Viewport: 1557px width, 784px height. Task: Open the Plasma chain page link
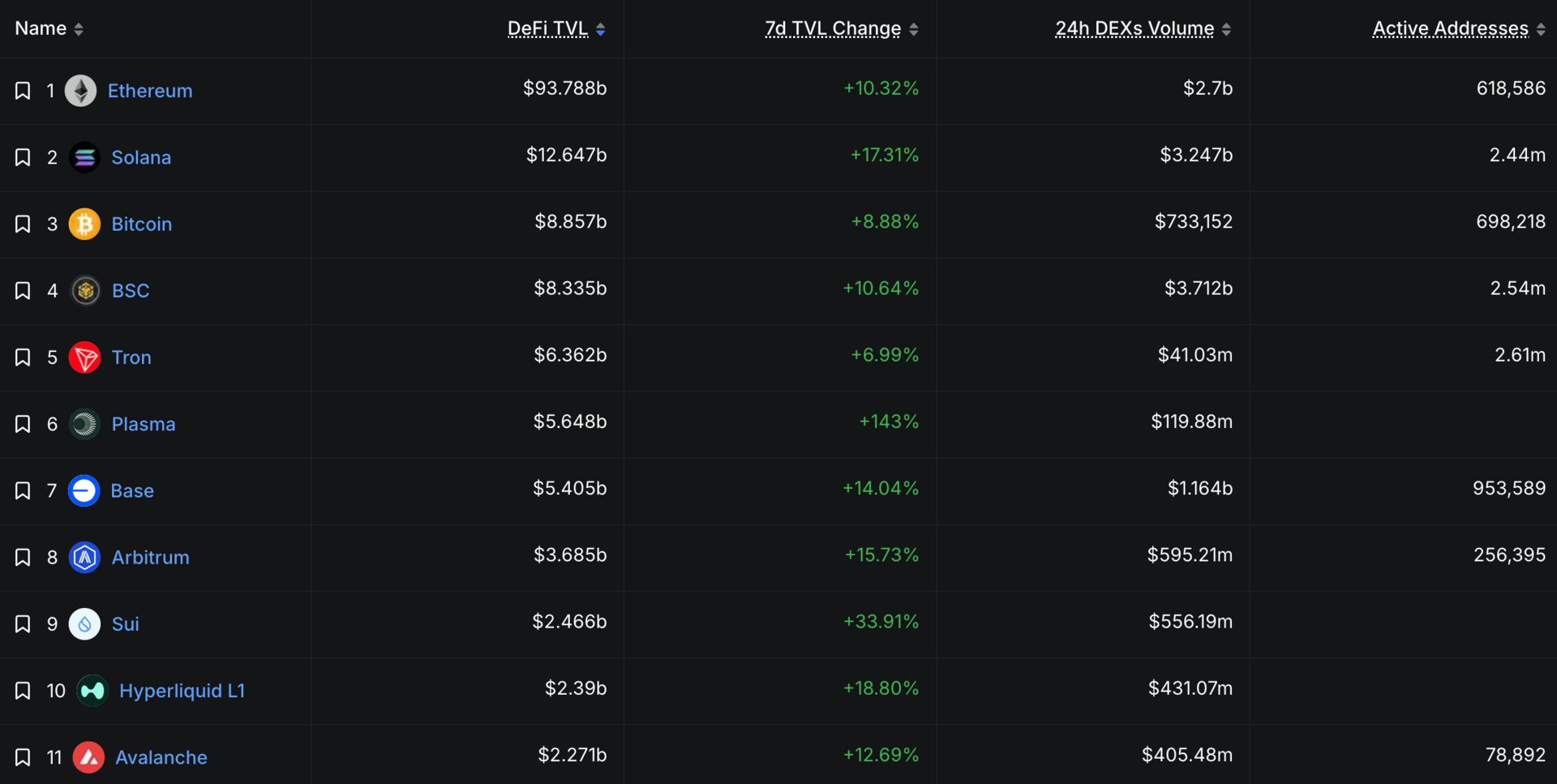pos(144,424)
